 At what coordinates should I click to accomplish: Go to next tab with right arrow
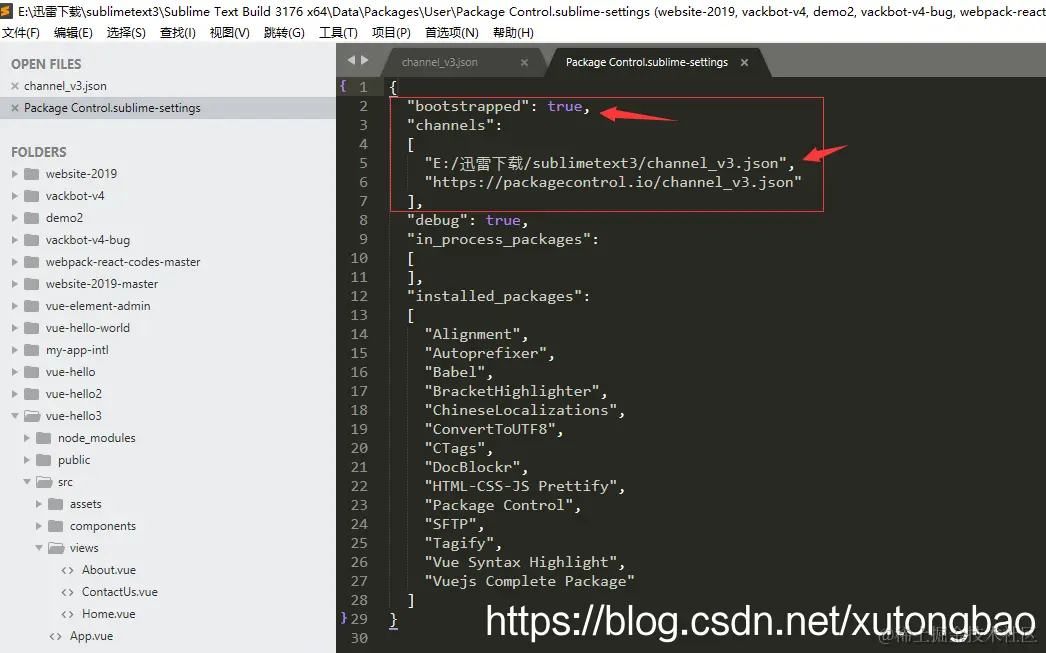click(x=364, y=60)
